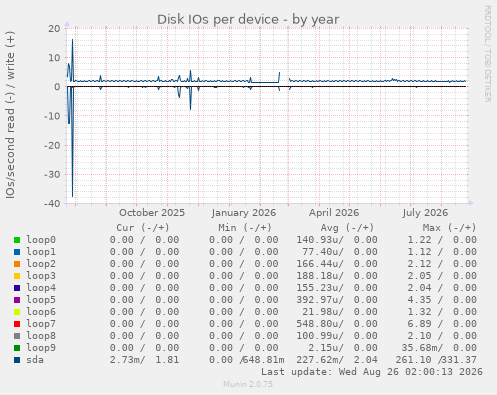
Task: Click the 'Max (-/+)' column header
Action: pyautogui.click(x=449, y=228)
